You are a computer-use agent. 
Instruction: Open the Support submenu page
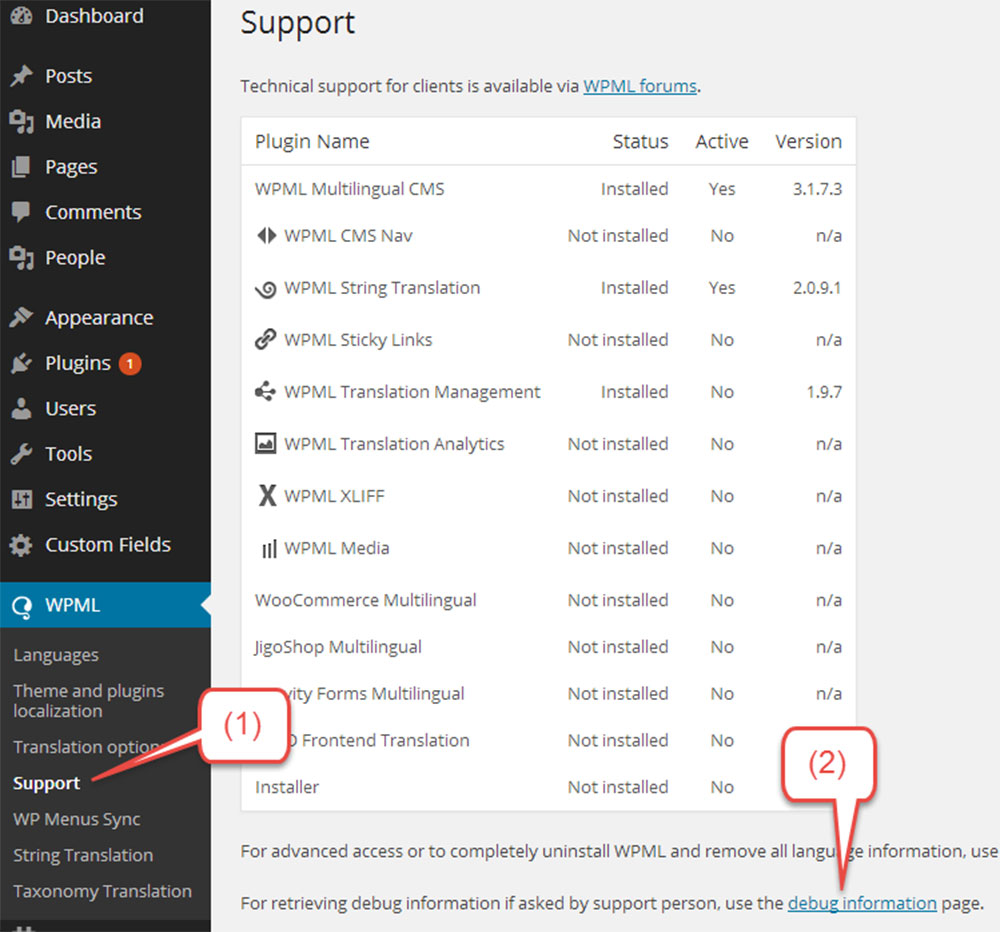pos(47,783)
